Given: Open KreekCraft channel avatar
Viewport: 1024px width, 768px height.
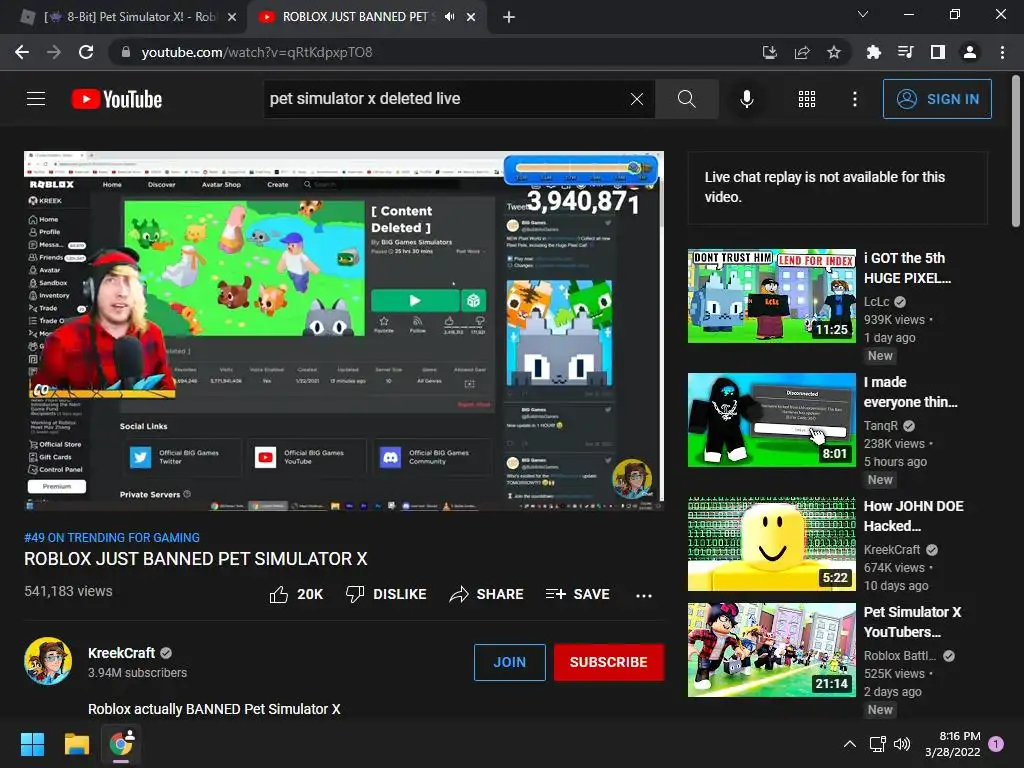Looking at the screenshot, I should pyautogui.click(x=48, y=661).
